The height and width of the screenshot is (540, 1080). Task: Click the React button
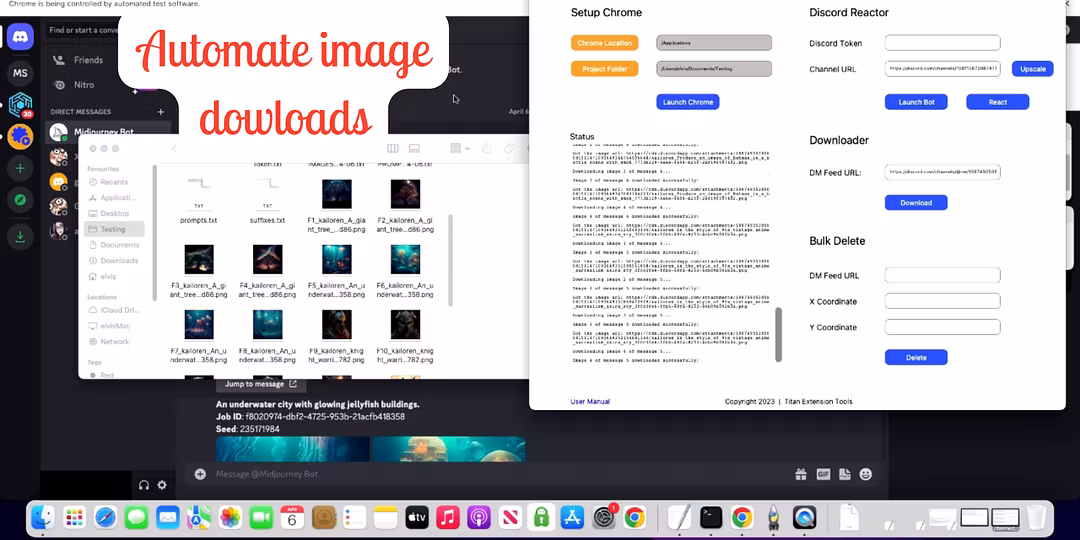pyautogui.click(x=997, y=102)
